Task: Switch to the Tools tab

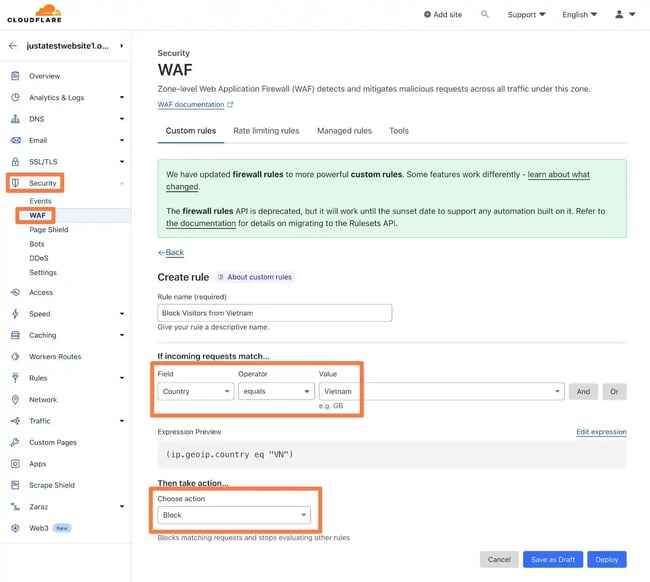Action: point(399,131)
